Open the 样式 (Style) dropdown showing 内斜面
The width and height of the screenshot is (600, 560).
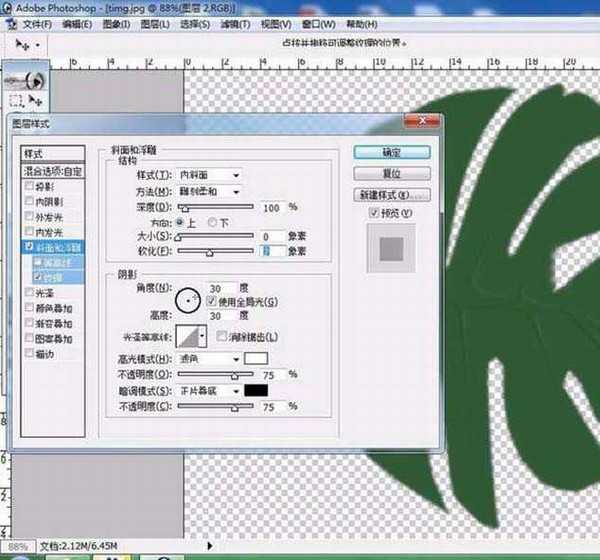click(208, 175)
